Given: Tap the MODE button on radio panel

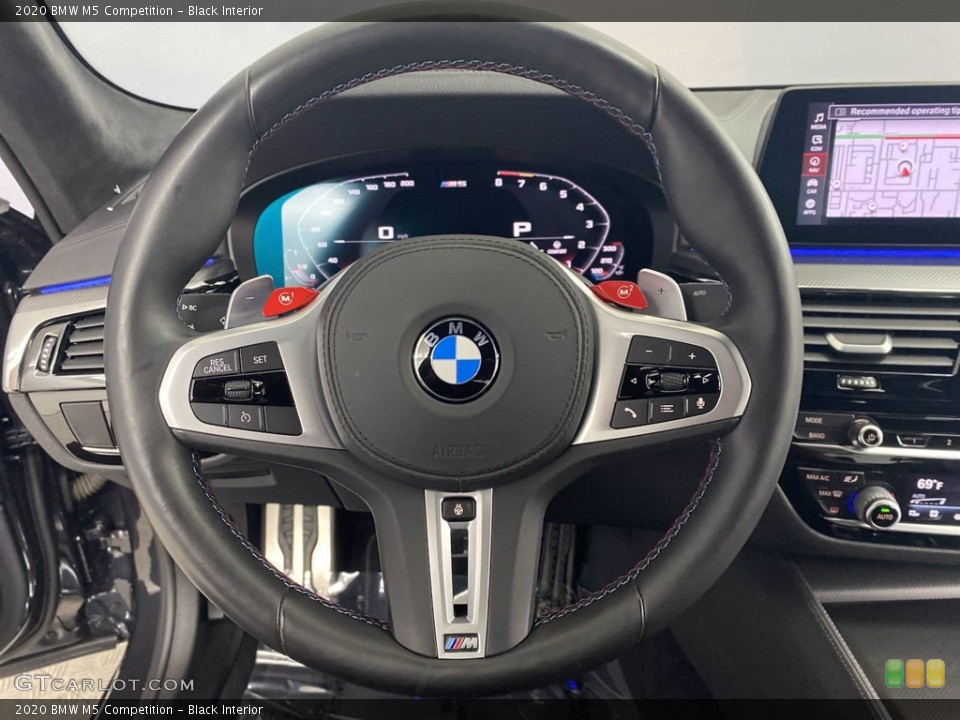Looking at the screenshot, I should pos(814,421).
